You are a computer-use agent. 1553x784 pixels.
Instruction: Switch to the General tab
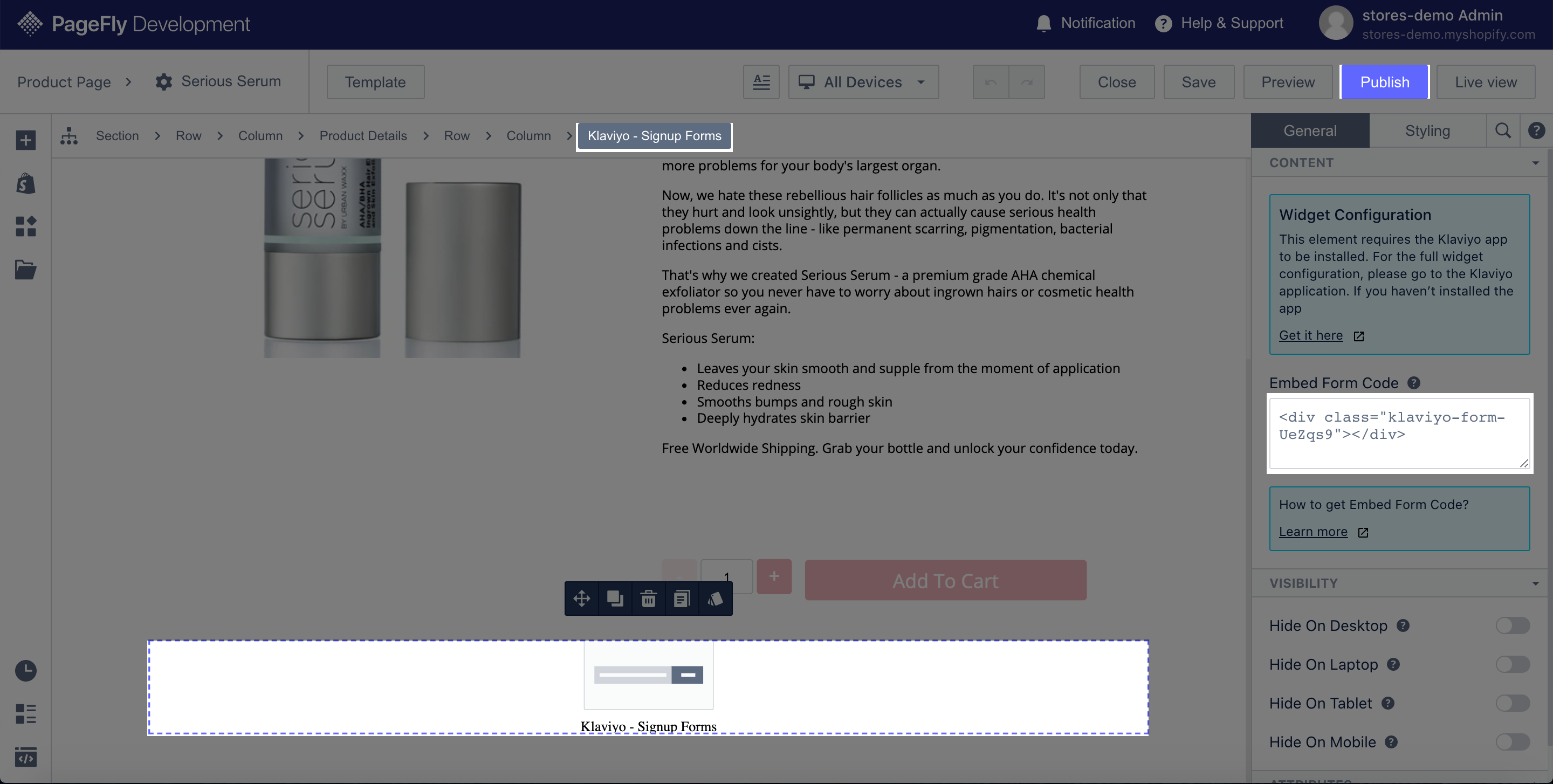click(x=1309, y=130)
